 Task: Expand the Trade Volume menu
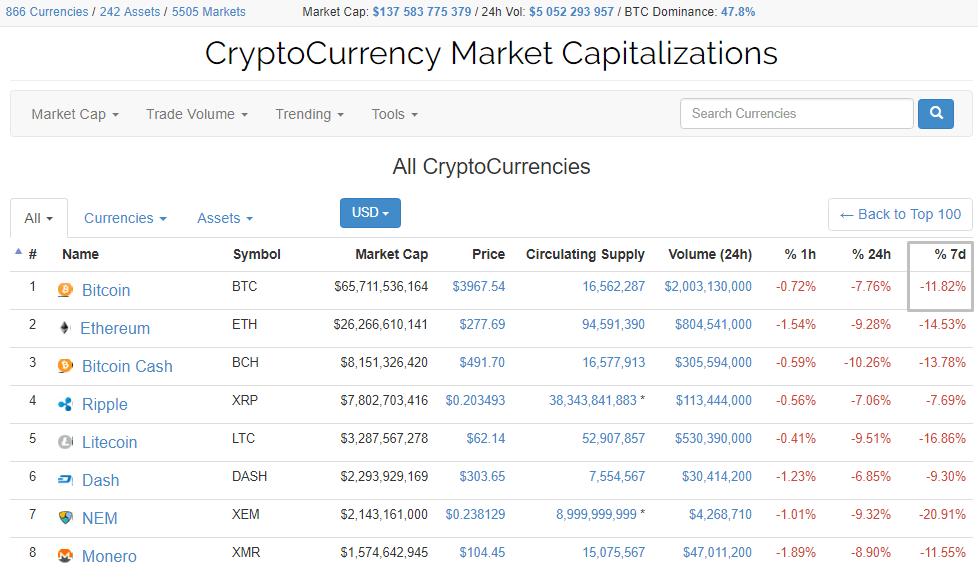tap(196, 114)
